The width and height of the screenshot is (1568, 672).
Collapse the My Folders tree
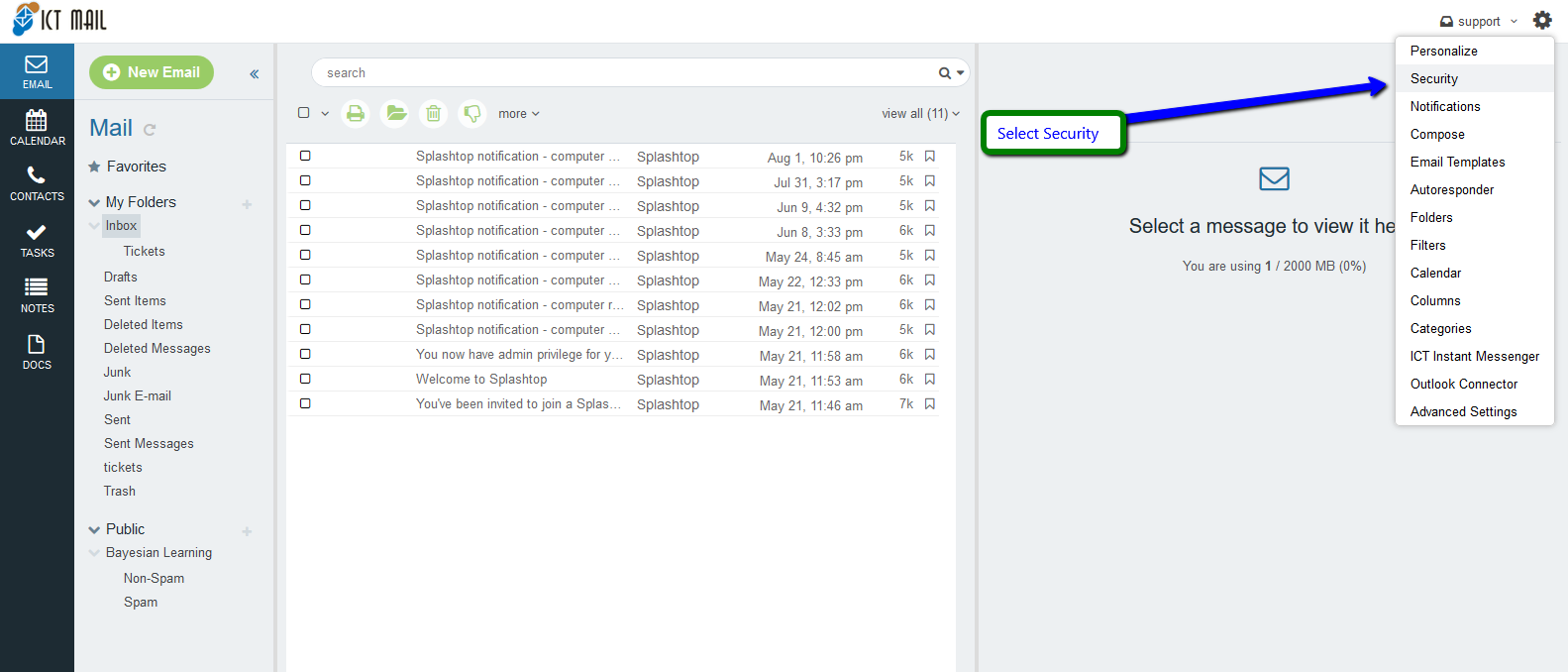(95, 202)
